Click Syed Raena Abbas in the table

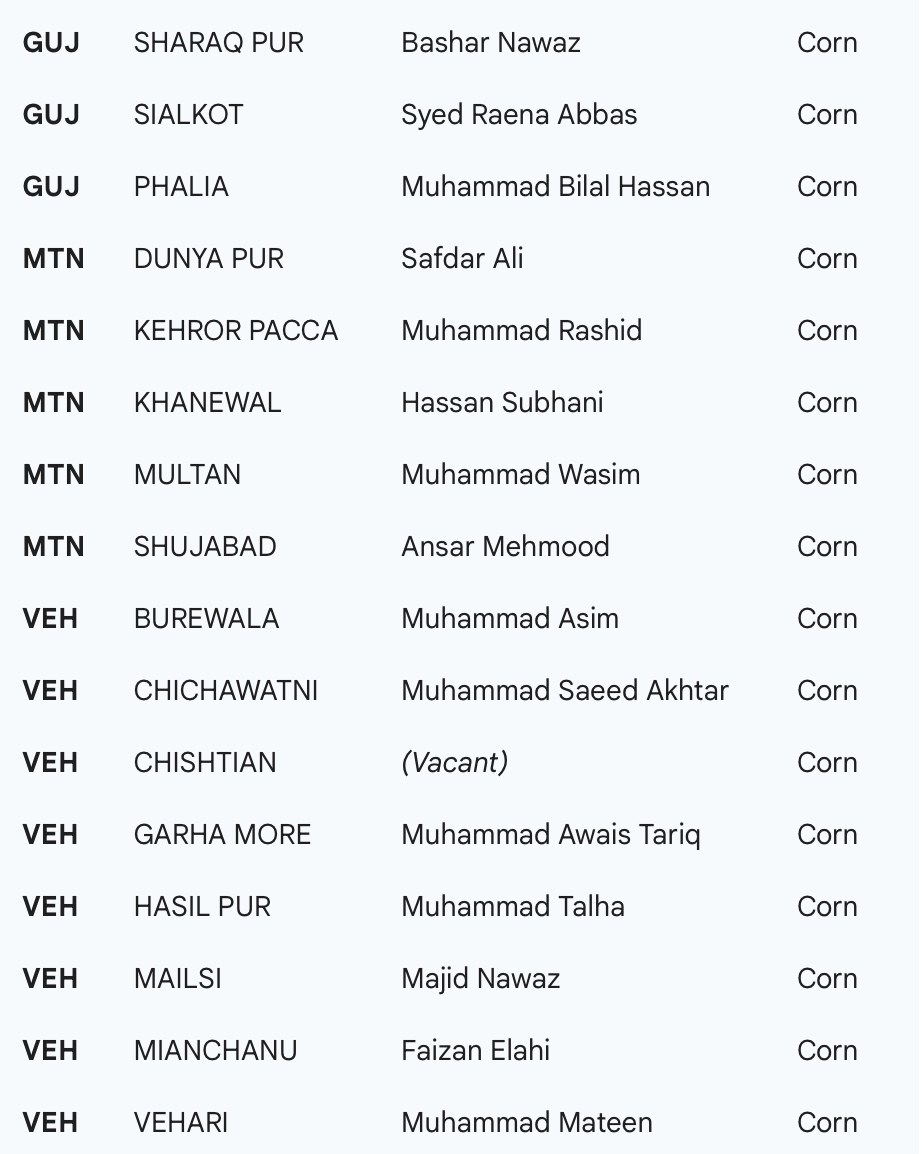point(519,115)
